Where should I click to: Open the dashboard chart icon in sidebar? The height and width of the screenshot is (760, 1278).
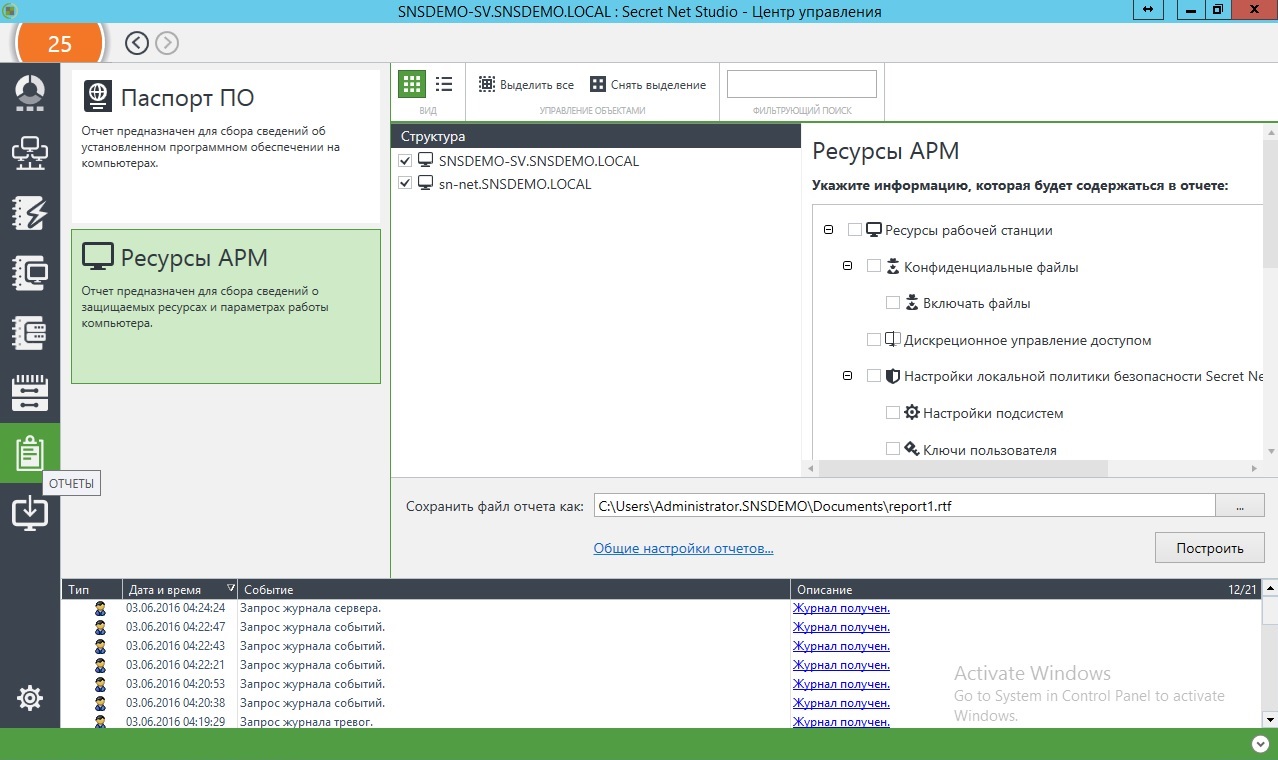coord(30,92)
